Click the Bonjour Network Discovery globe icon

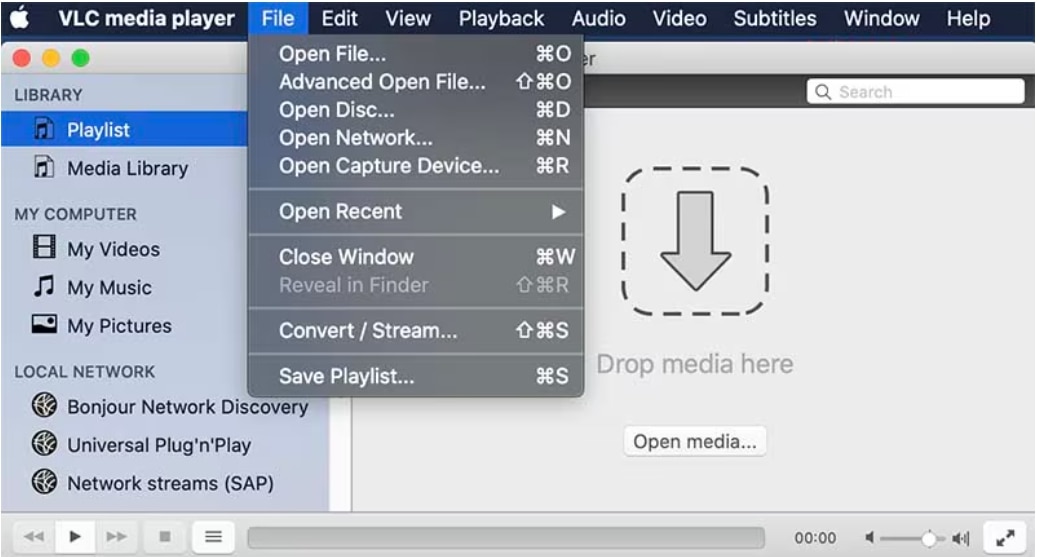(x=45, y=405)
